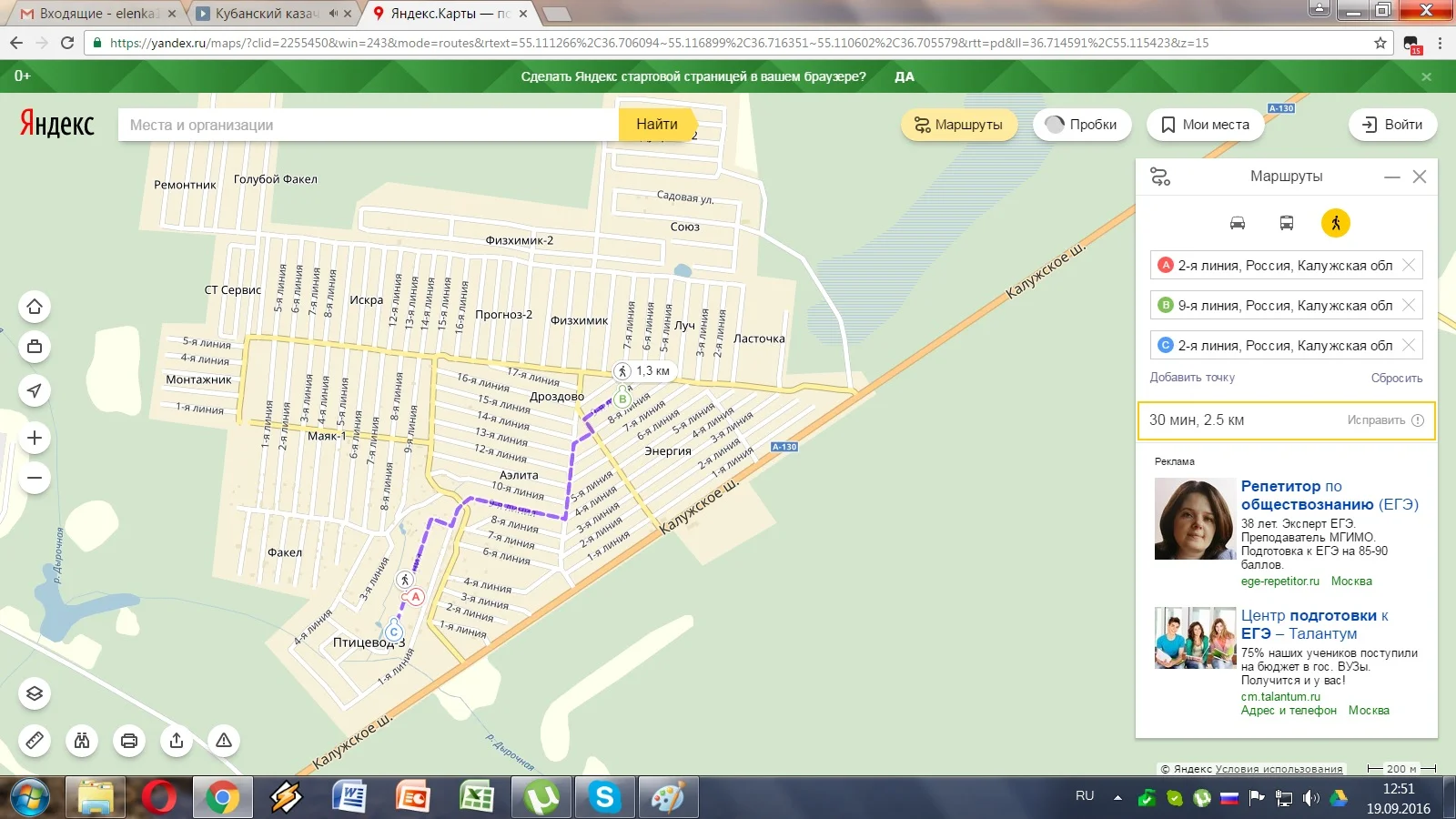Click the print map icon
Screen dimensions: 1456x819
pyautogui.click(x=129, y=740)
